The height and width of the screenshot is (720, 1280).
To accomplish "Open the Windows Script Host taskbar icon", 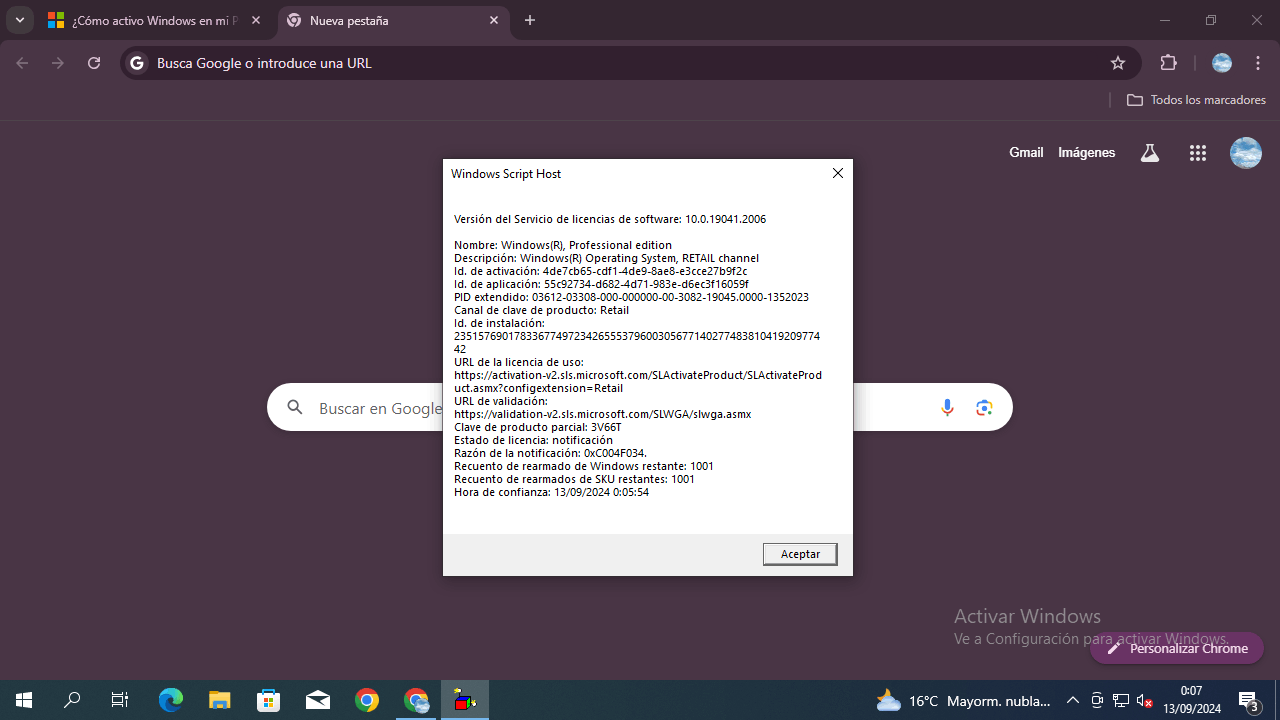I will click(x=465, y=700).
